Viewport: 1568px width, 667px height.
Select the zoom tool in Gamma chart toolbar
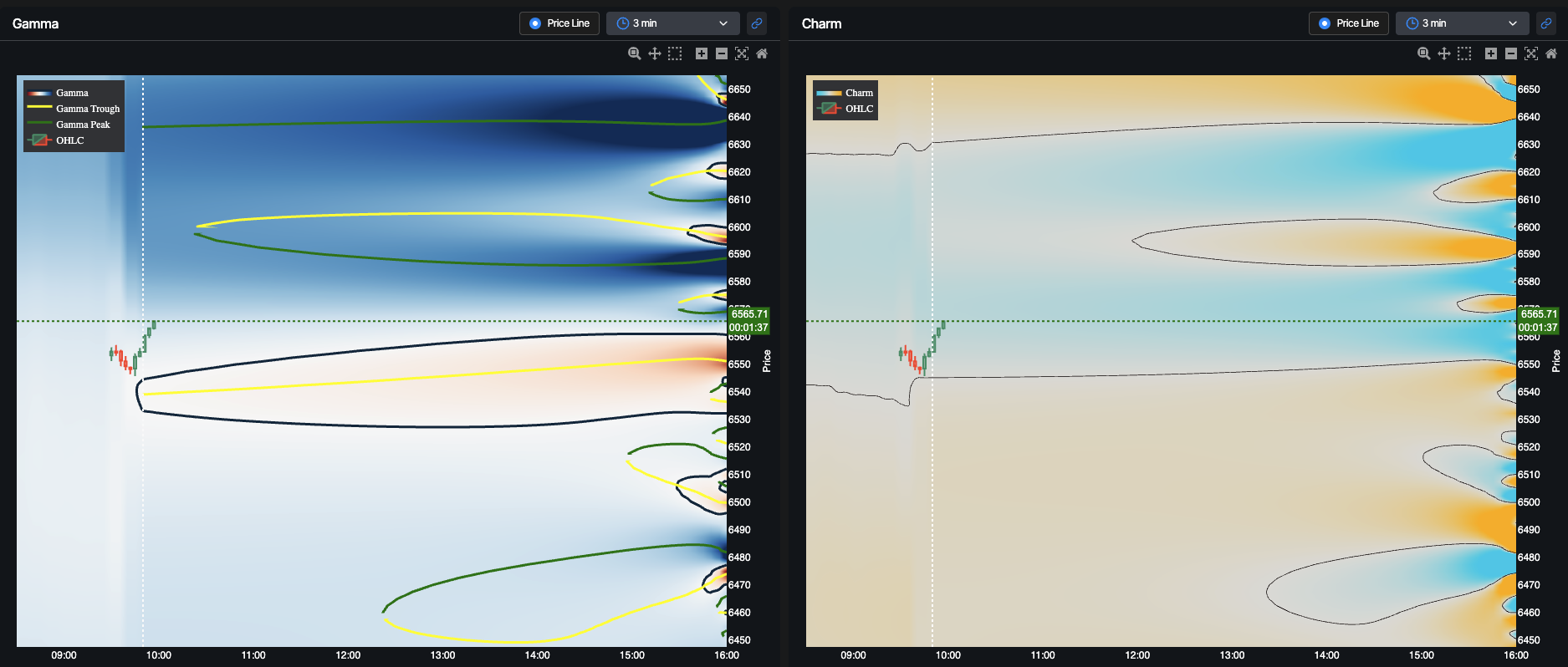634,53
